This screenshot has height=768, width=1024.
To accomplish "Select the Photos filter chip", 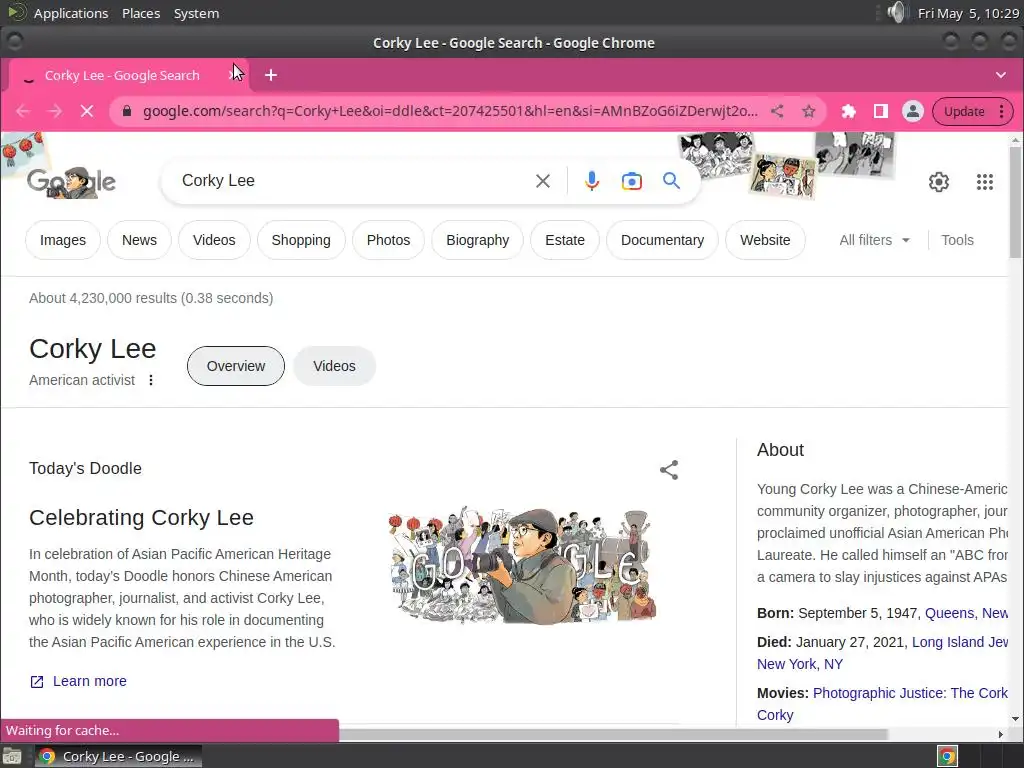I will coord(389,240).
